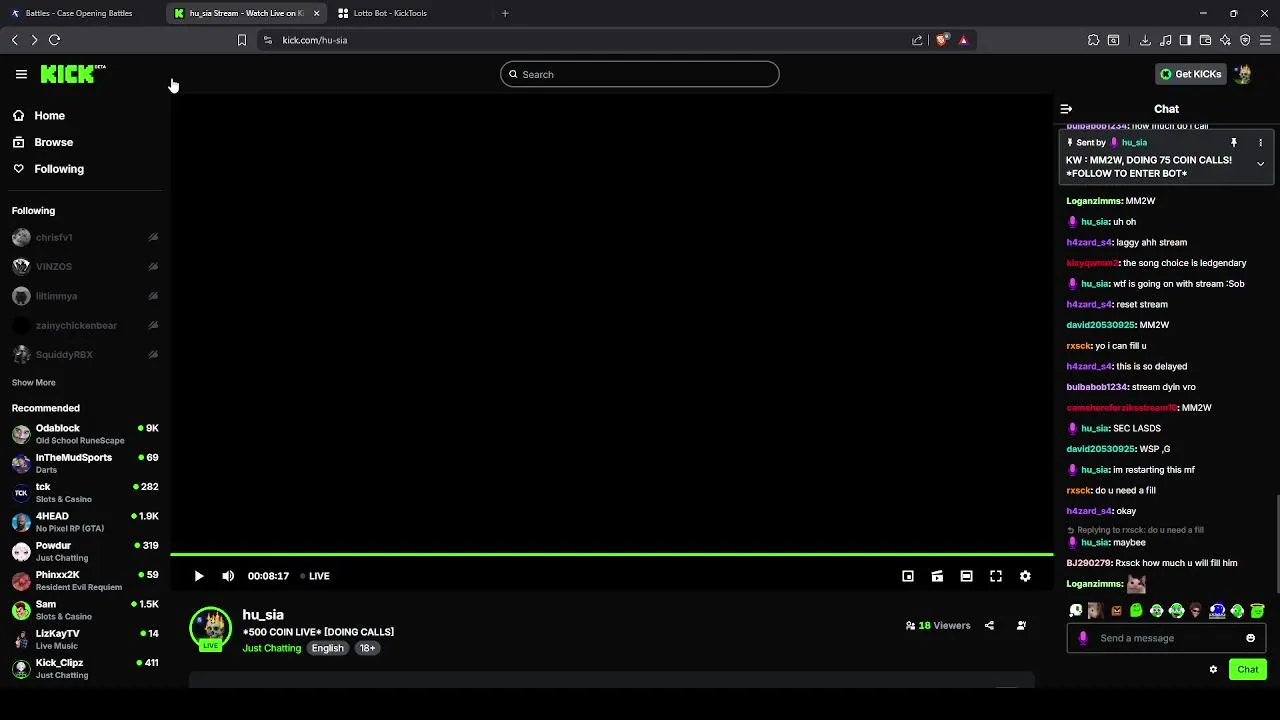Reload the page
Viewport: 1280px width, 720px height.
click(x=55, y=40)
